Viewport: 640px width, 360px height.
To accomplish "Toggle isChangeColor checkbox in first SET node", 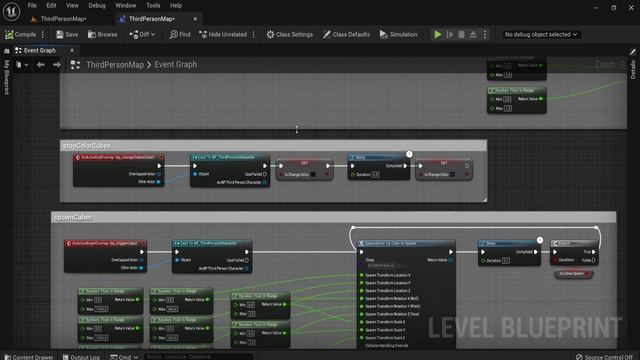I will pyautogui.click(x=313, y=175).
